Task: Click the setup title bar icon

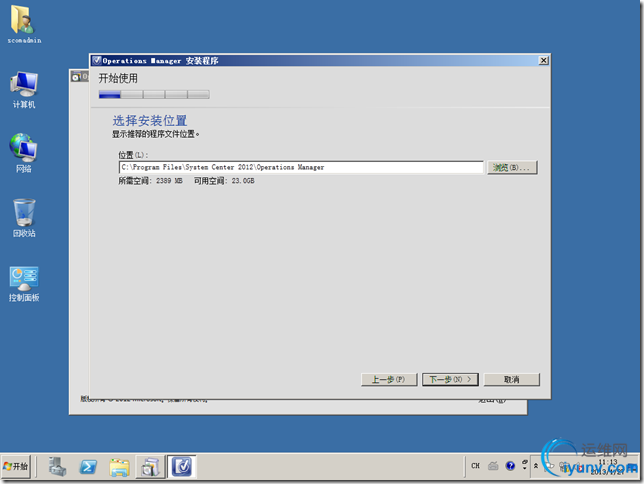Action: (97, 60)
